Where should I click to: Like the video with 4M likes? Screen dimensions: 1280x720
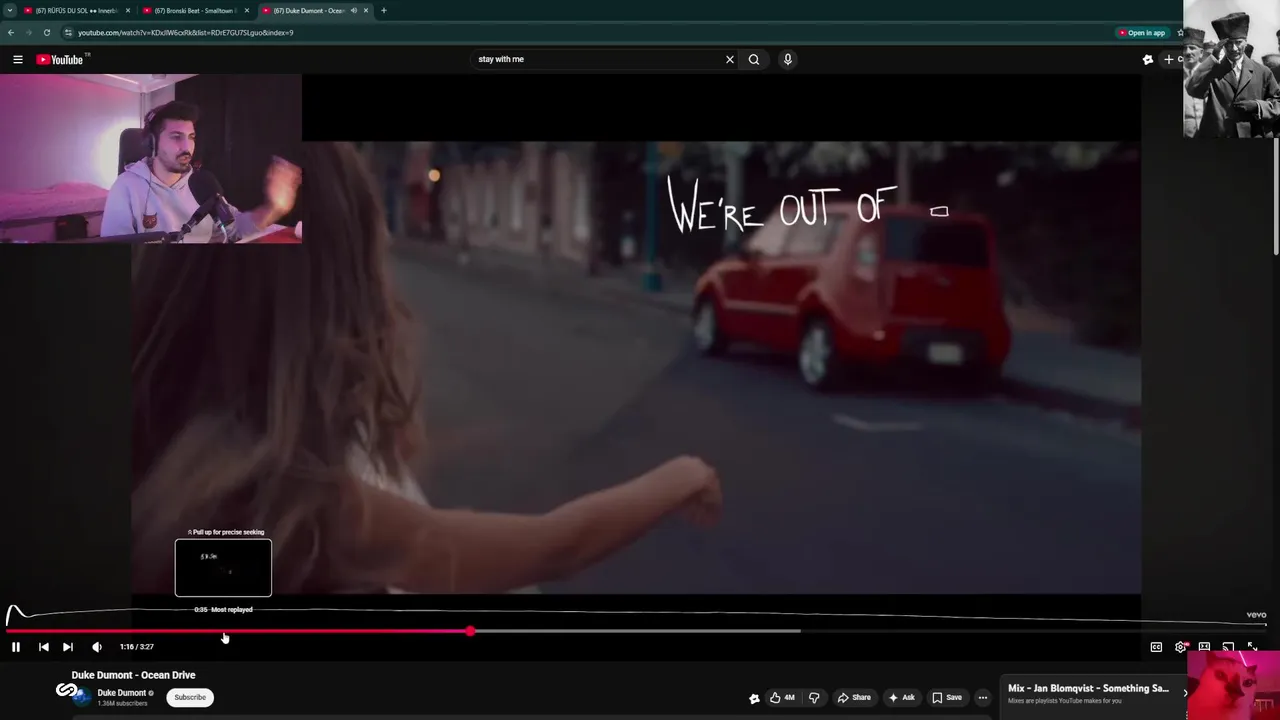pos(782,698)
